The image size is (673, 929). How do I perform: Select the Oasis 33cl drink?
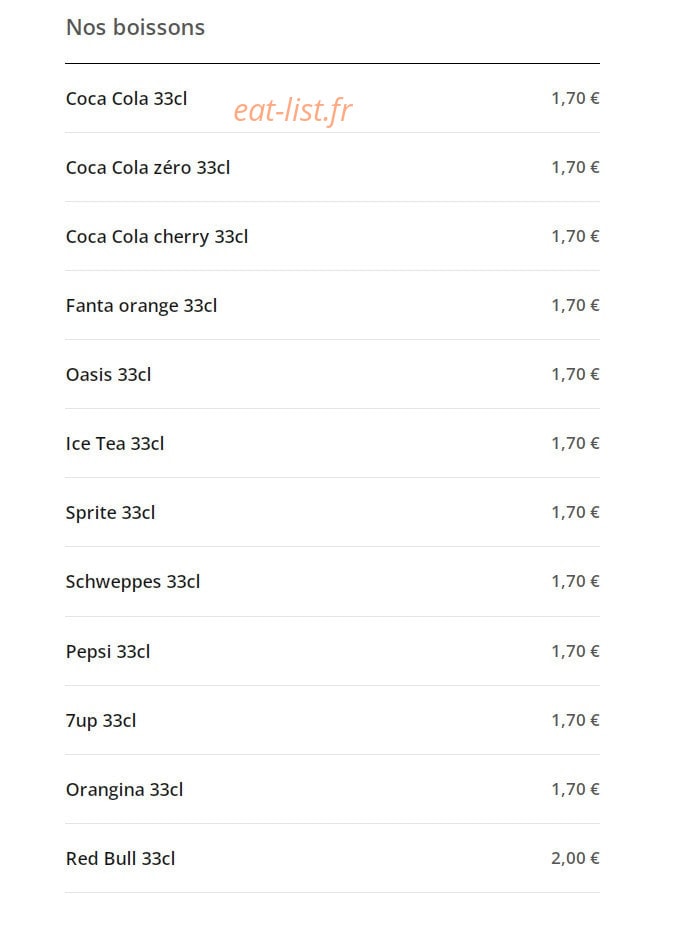108,375
